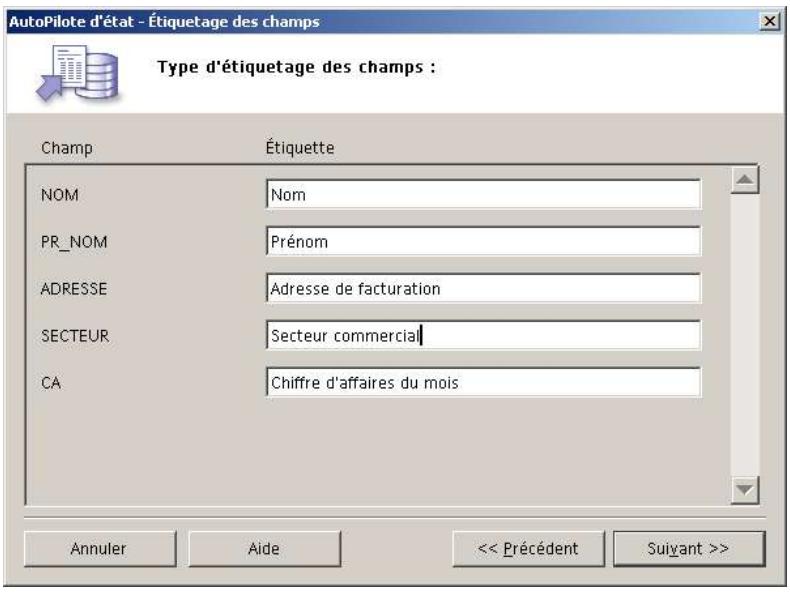The height and width of the screenshot is (593, 790).
Task: Close the AutoPilote d'état dialog
Action: coord(769,21)
